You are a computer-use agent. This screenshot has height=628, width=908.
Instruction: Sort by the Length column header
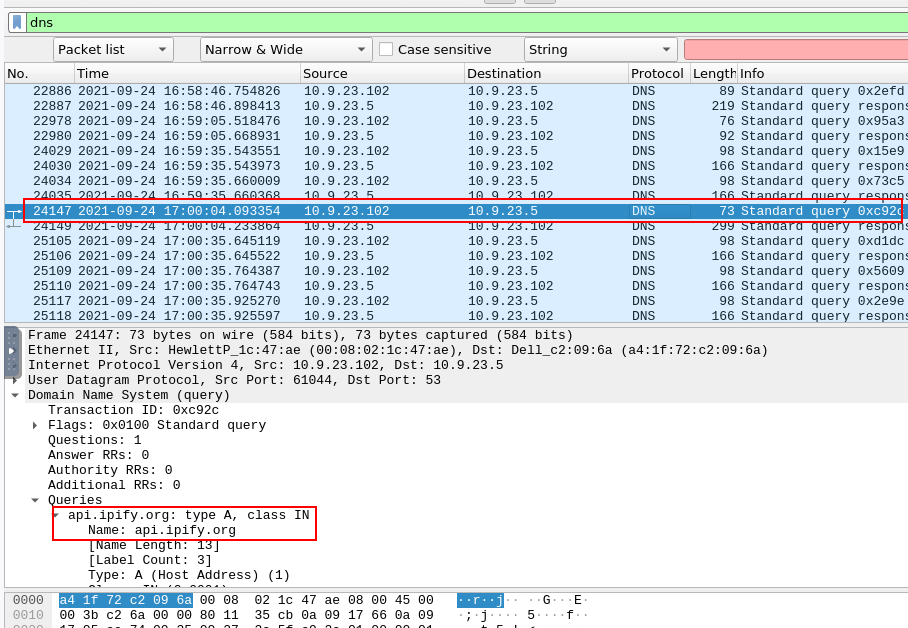click(x=713, y=74)
